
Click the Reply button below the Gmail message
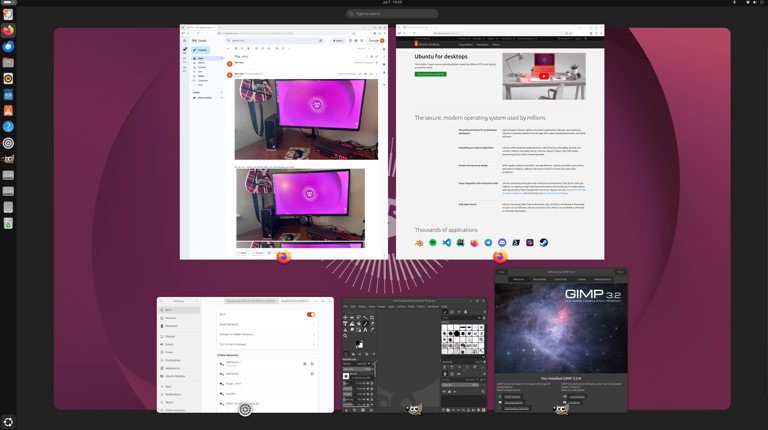click(x=241, y=253)
